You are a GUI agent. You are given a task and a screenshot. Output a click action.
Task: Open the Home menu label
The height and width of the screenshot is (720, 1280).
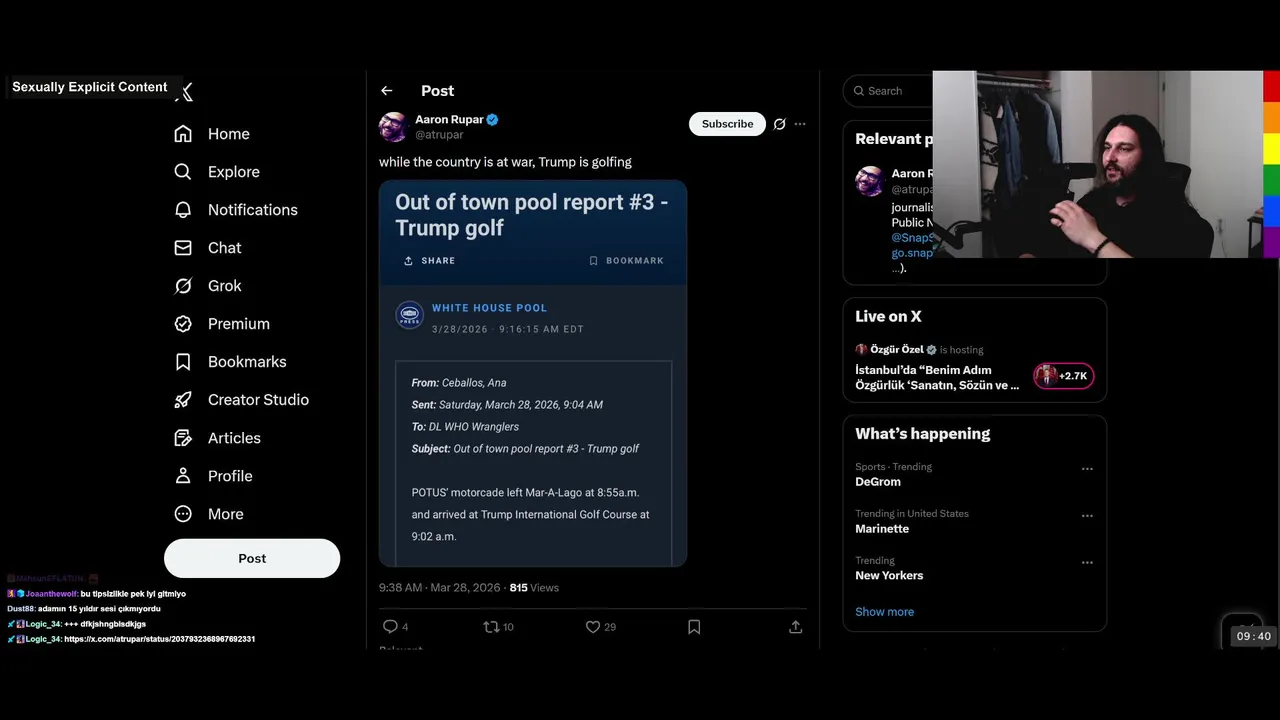(229, 134)
